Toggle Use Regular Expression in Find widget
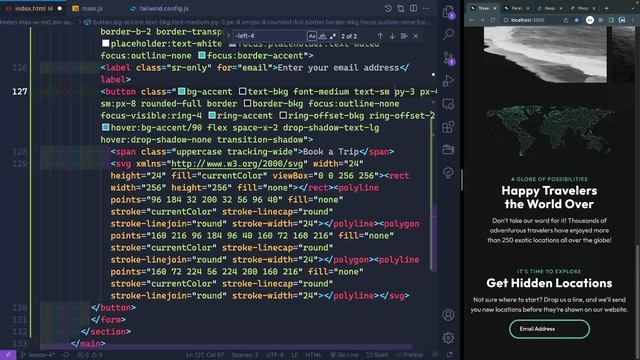This screenshot has height=360, width=640. coord(333,36)
